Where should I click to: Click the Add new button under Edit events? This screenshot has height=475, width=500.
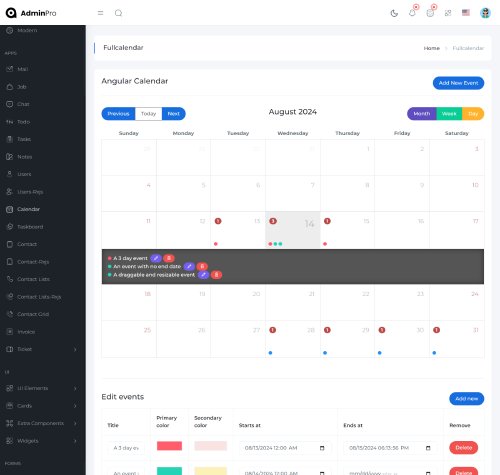466,399
